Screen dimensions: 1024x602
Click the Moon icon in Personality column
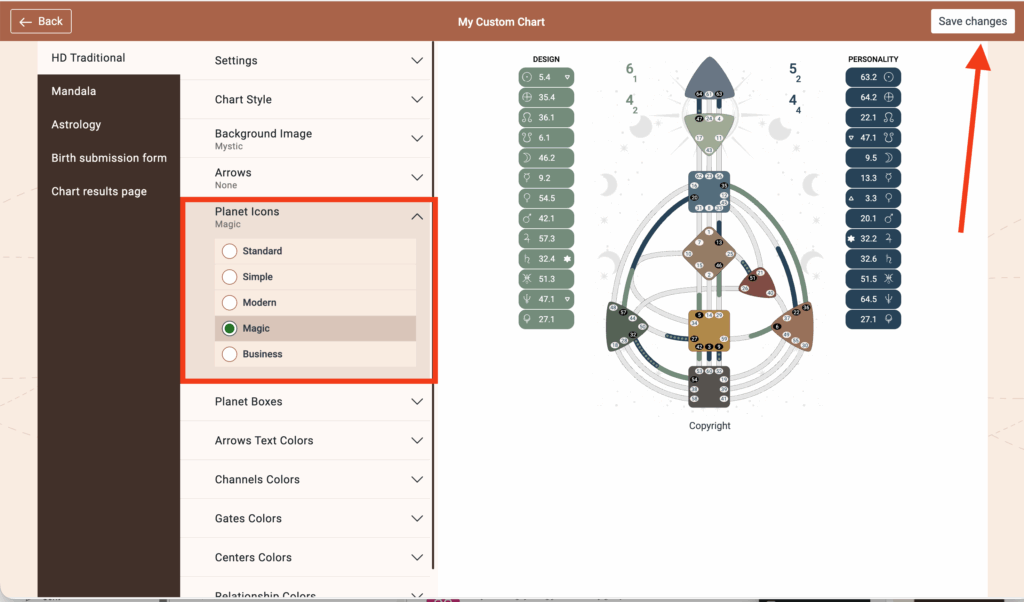[x=889, y=158]
